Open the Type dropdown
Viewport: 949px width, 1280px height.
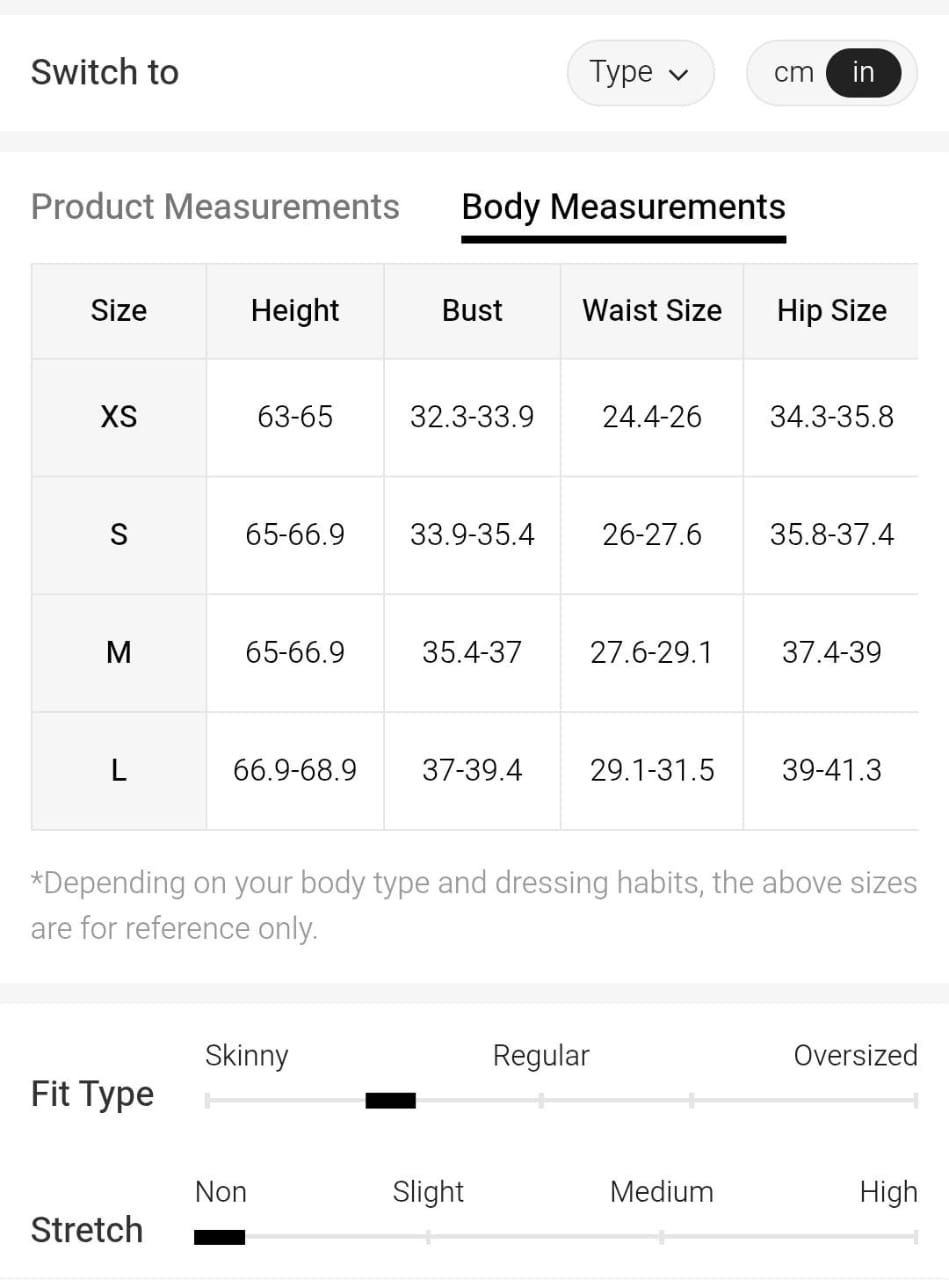pyautogui.click(x=640, y=73)
